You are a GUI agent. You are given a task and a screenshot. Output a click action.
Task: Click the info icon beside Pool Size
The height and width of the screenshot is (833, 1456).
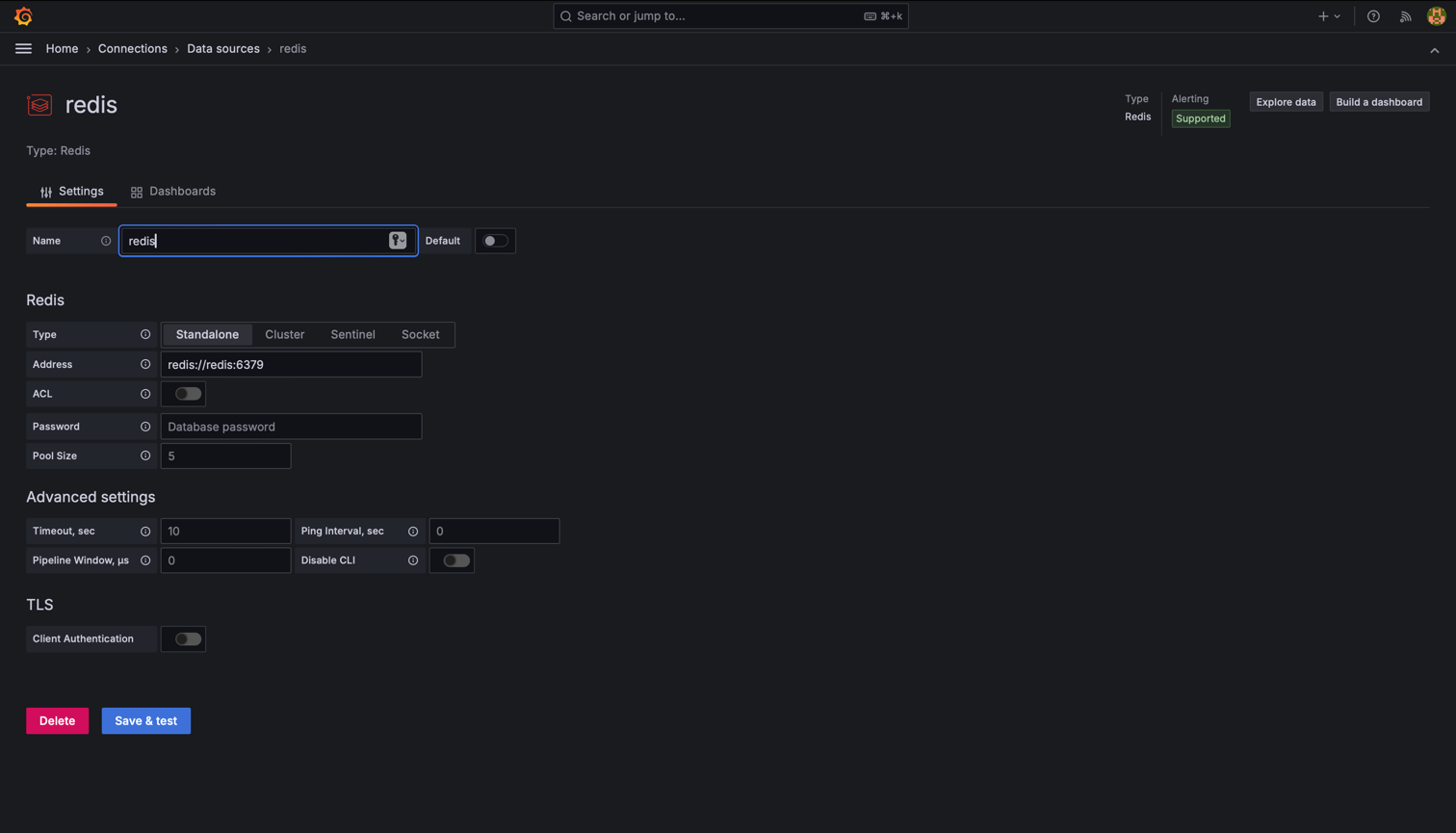coord(145,456)
